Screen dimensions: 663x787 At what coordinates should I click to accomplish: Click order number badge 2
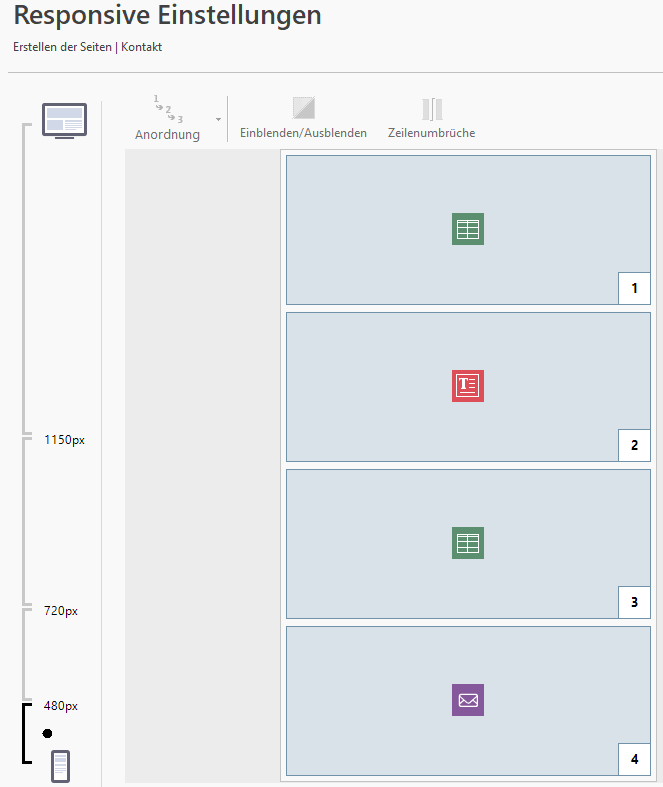(634, 446)
